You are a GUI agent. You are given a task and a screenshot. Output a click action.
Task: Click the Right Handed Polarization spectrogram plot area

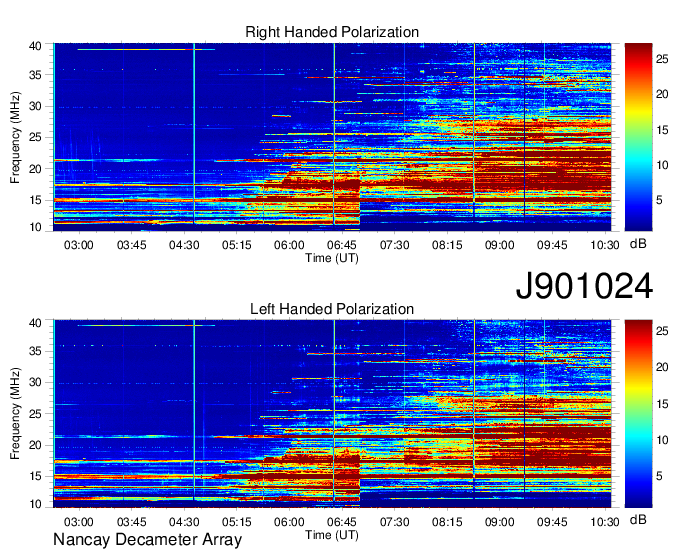pyautogui.click(x=332, y=137)
